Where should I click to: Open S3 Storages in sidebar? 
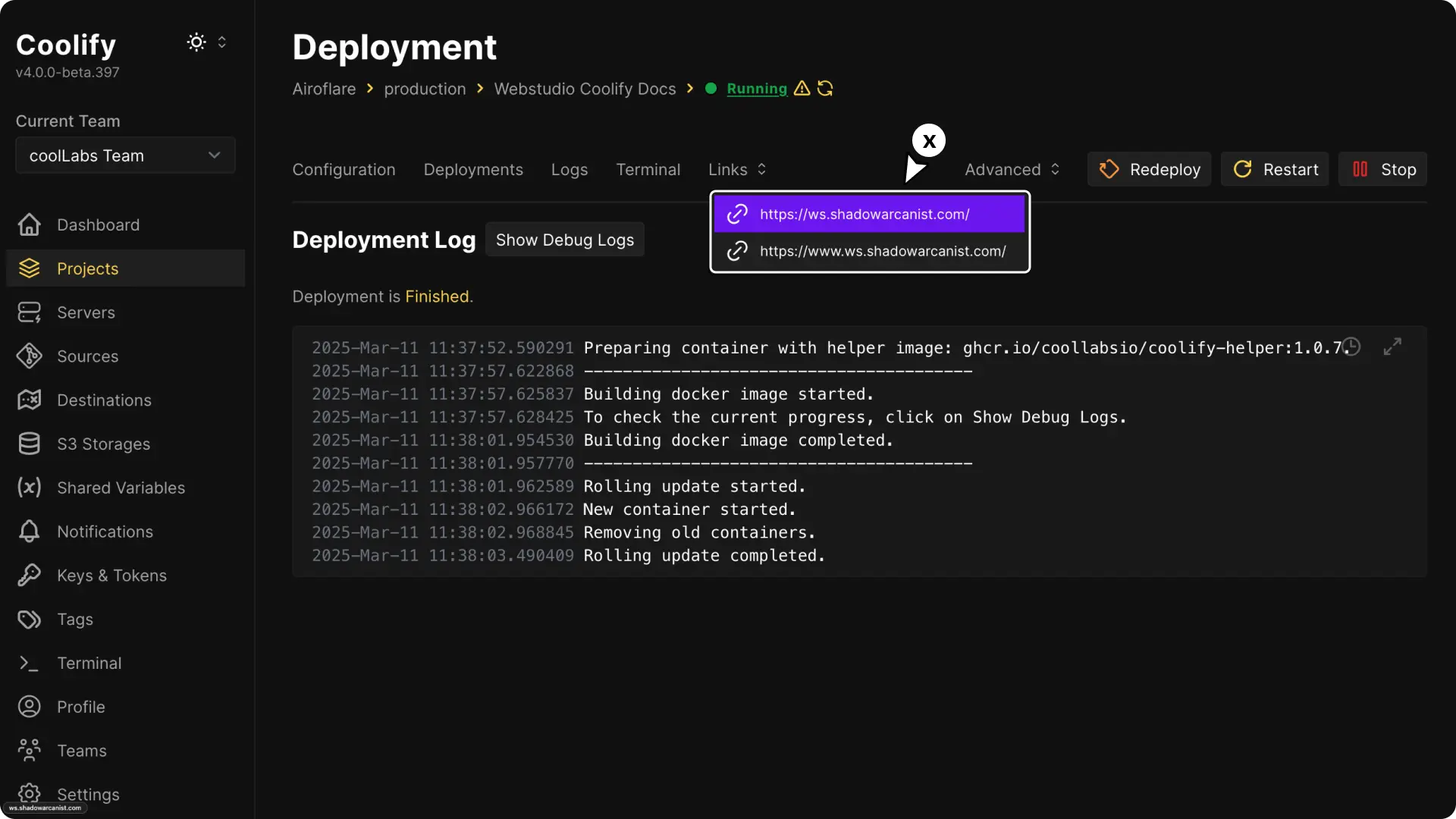pos(103,444)
